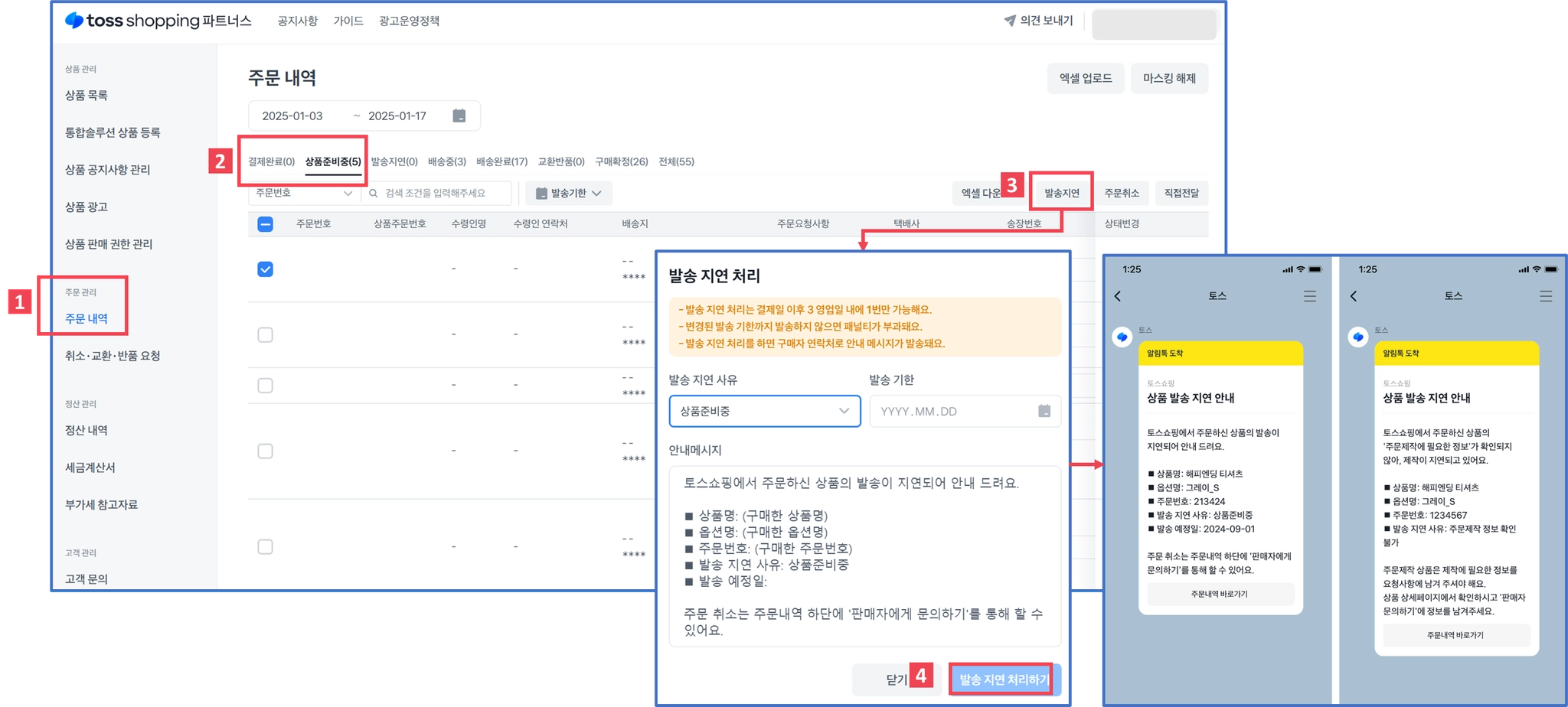Click the 엑셀 다운 button
Image resolution: width=1568 pixels, height=707 pixels.
(x=981, y=194)
